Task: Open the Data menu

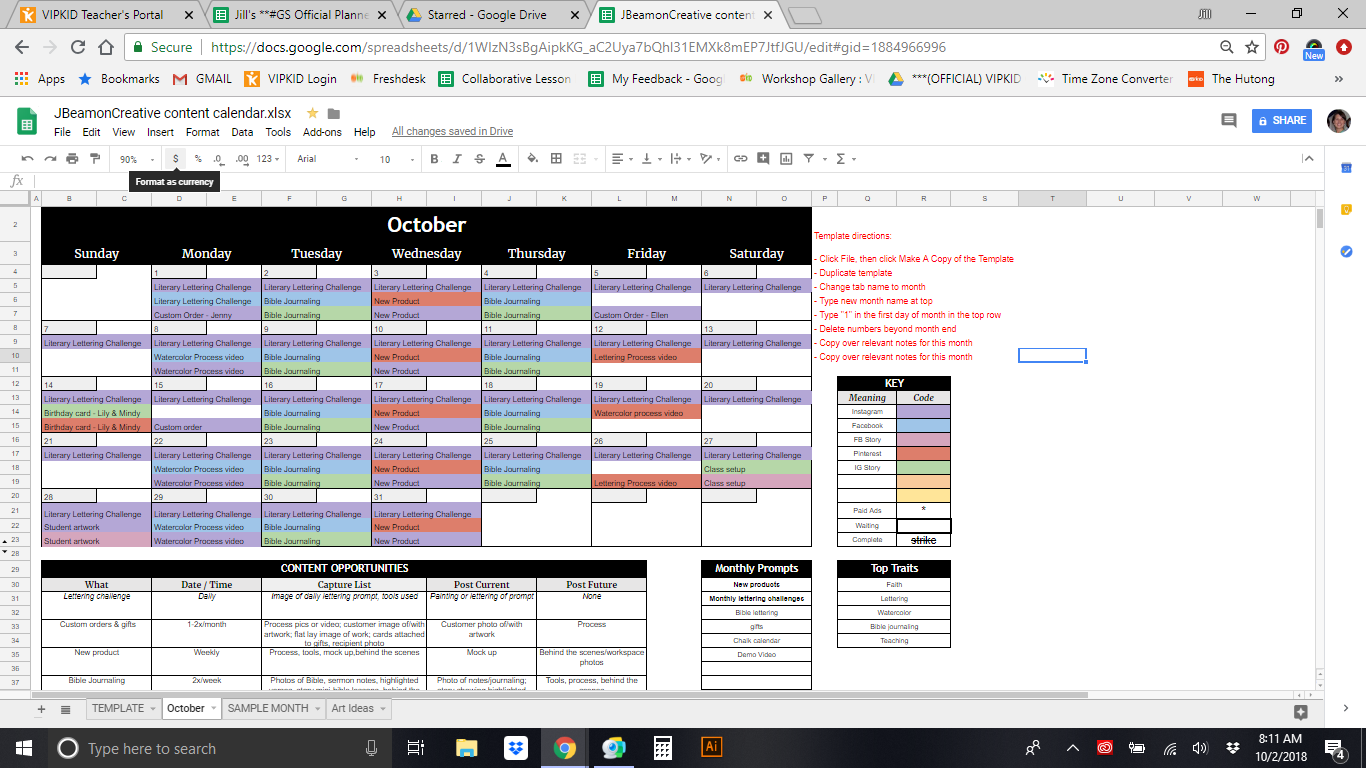Action: pos(242,132)
